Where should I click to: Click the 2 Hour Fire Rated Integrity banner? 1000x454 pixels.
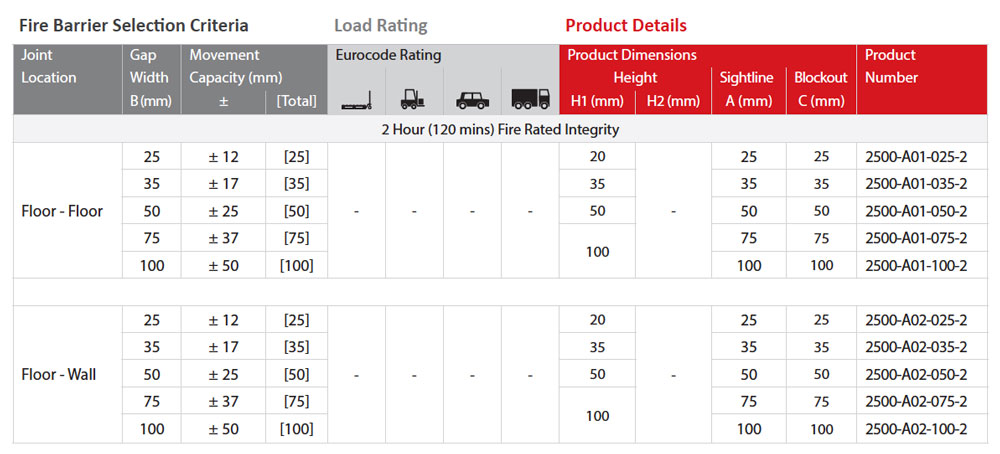click(x=500, y=129)
